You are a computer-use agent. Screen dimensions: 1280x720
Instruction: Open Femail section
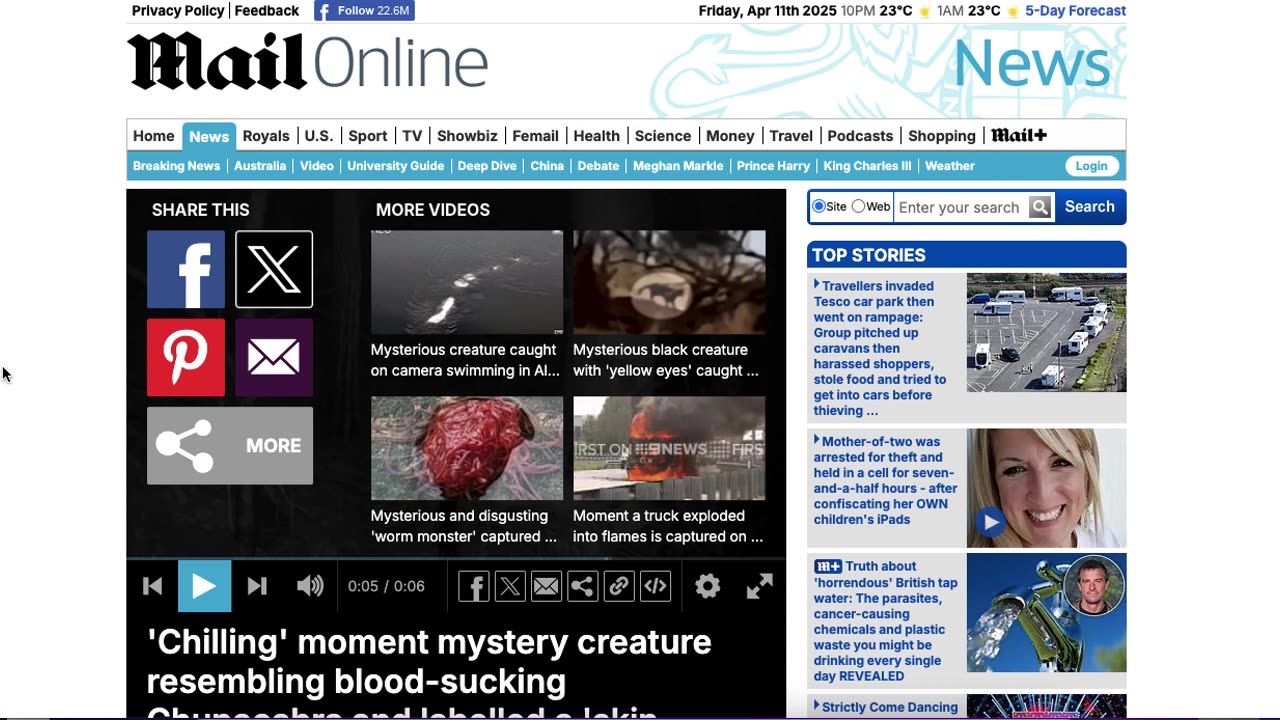[x=536, y=136]
